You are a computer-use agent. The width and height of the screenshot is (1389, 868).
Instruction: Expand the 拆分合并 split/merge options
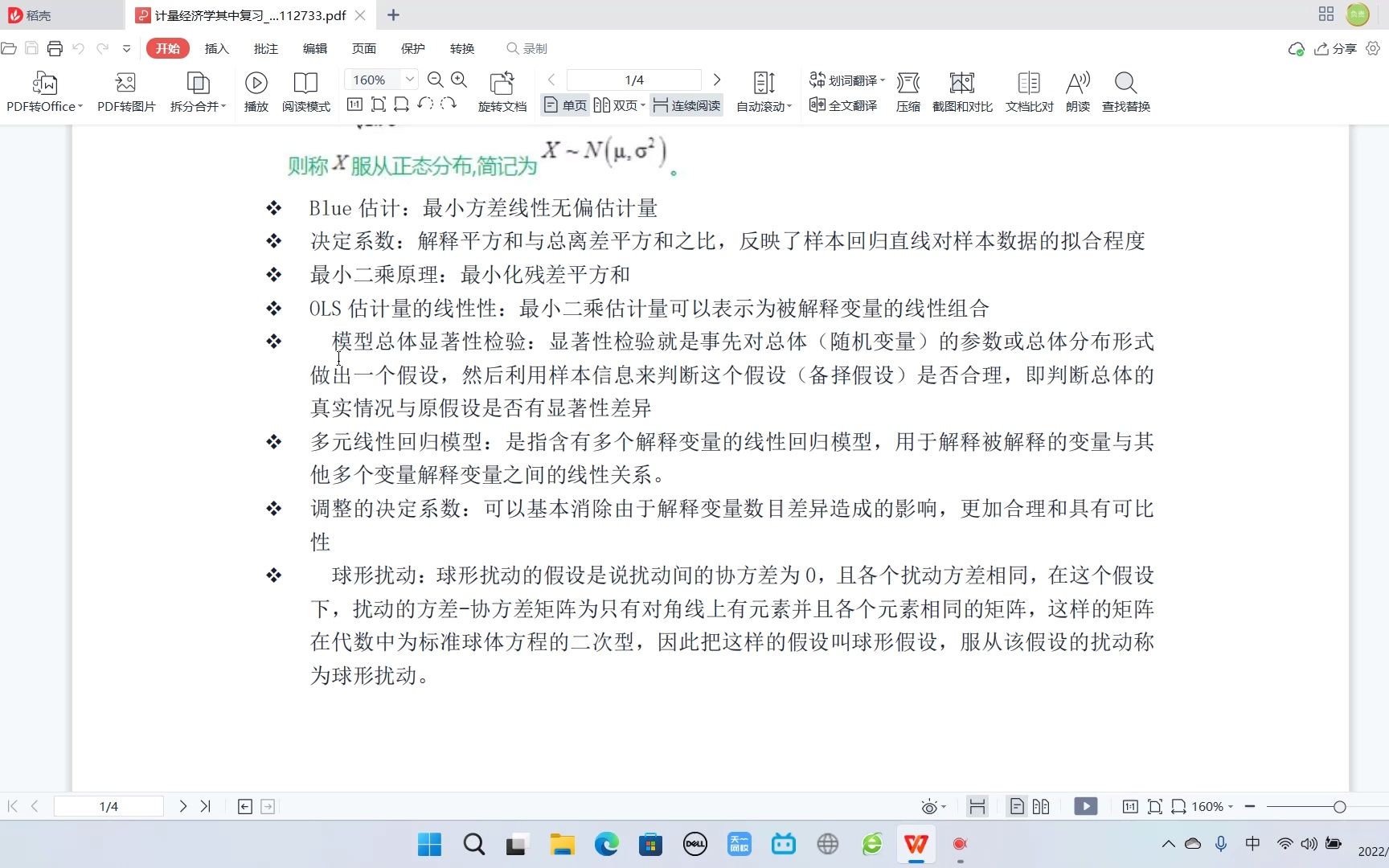[198, 91]
